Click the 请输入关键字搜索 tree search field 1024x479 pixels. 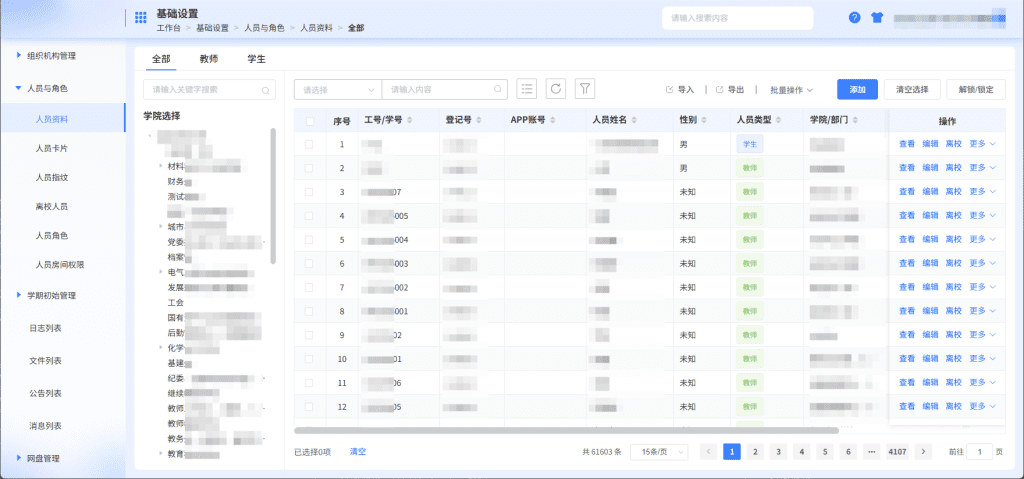[209, 90]
